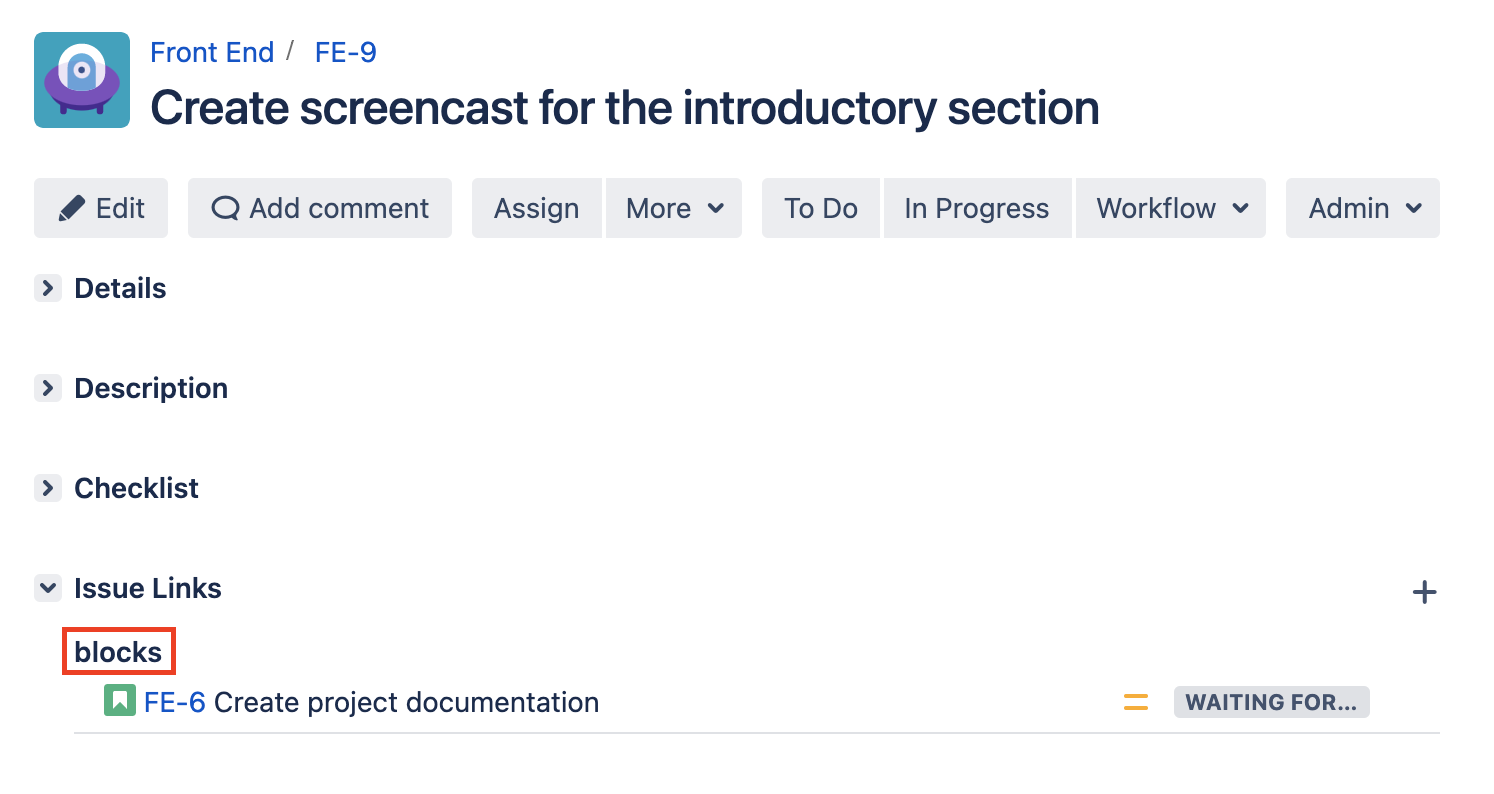Click the Add comment button
Viewport: 1494px width, 794px height.
tap(320, 208)
